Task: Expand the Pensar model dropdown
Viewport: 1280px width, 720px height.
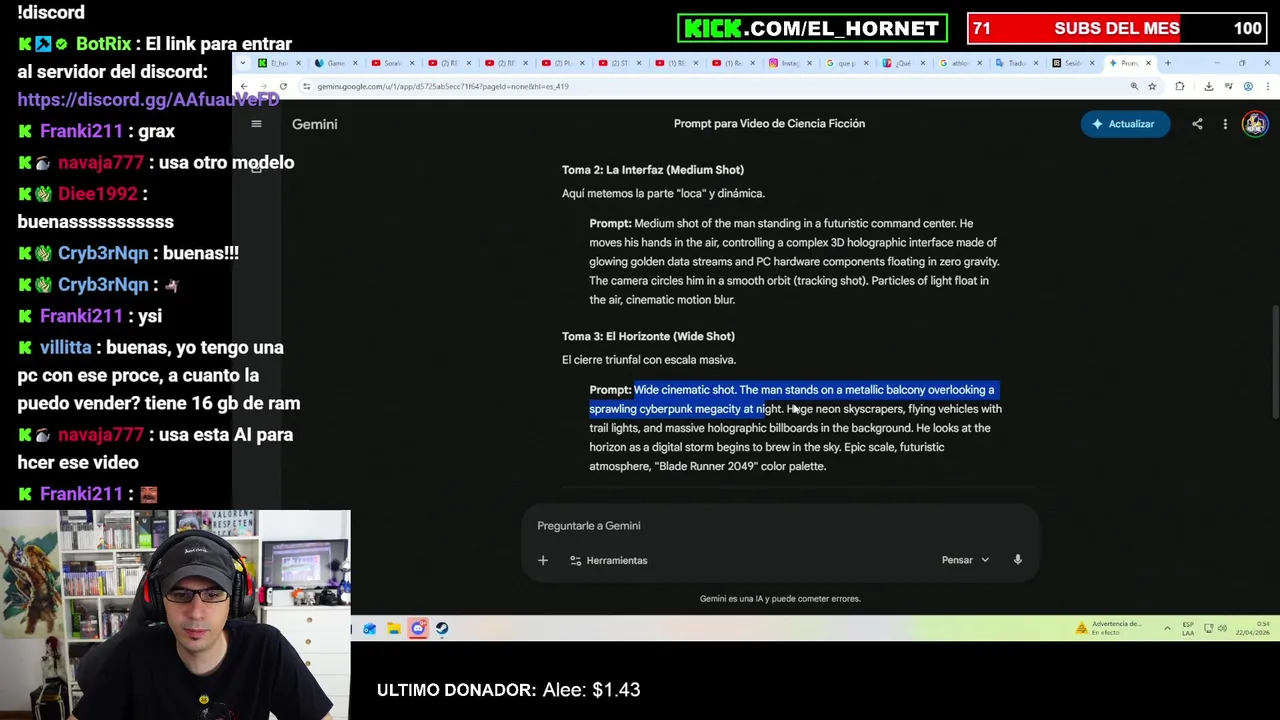Action: pos(965,560)
